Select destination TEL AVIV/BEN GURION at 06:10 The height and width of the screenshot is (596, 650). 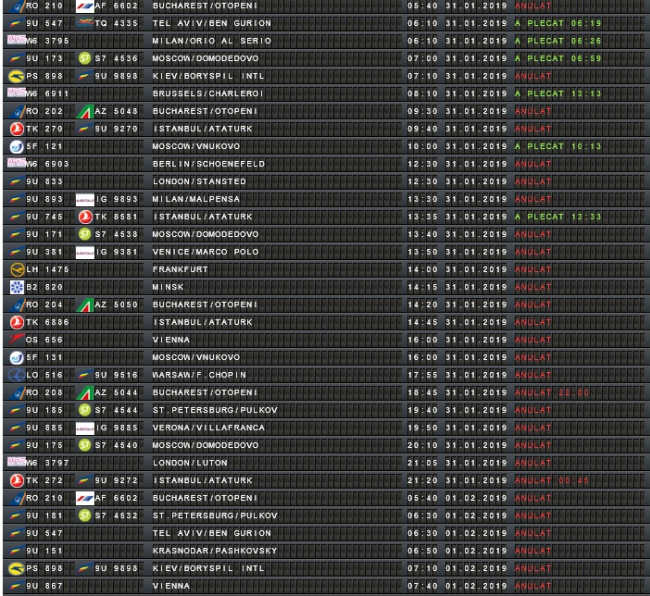[212, 24]
